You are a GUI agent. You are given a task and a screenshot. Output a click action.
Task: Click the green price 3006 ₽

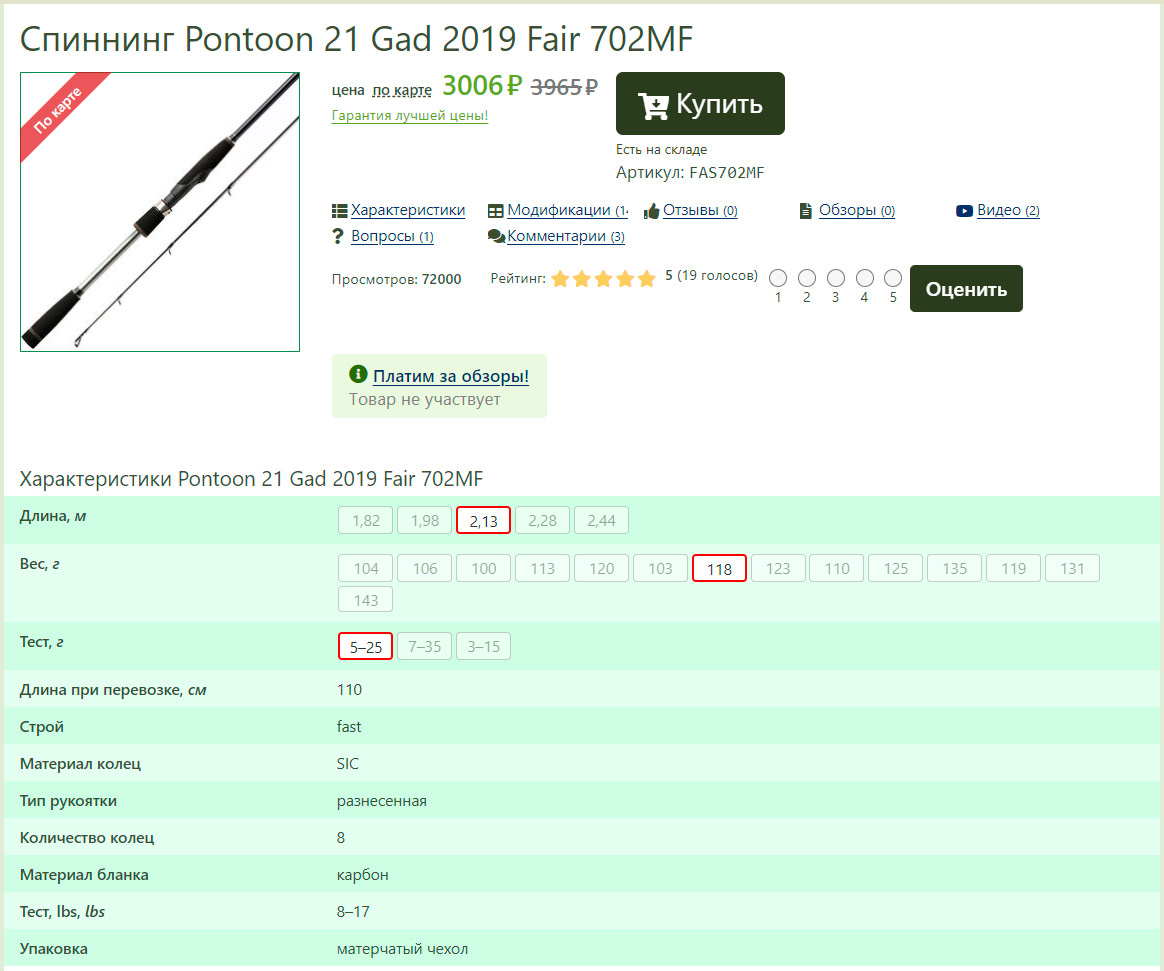tap(483, 86)
